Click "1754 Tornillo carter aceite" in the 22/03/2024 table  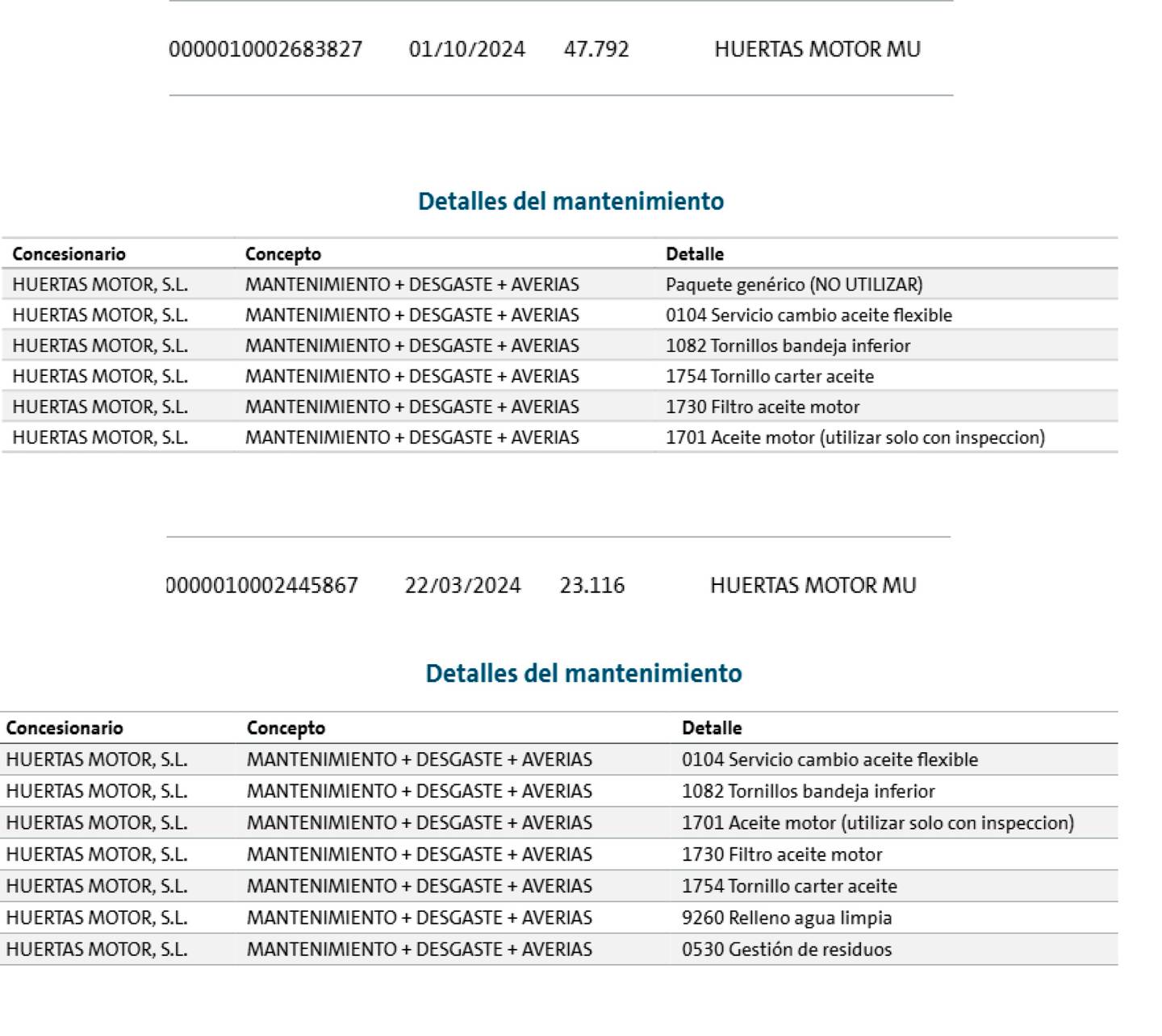click(x=789, y=886)
